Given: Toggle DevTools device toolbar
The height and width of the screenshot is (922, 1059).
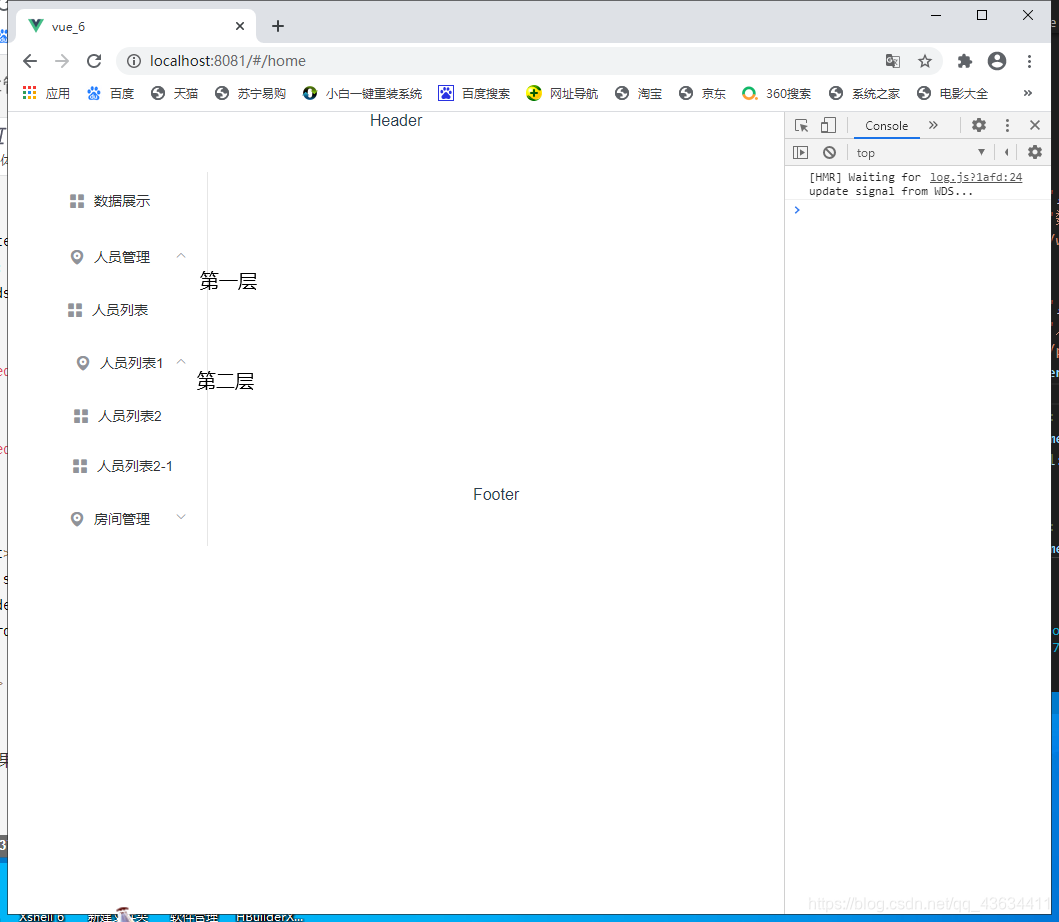Looking at the screenshot, I should pyautogui.click(x=828, y=126).
